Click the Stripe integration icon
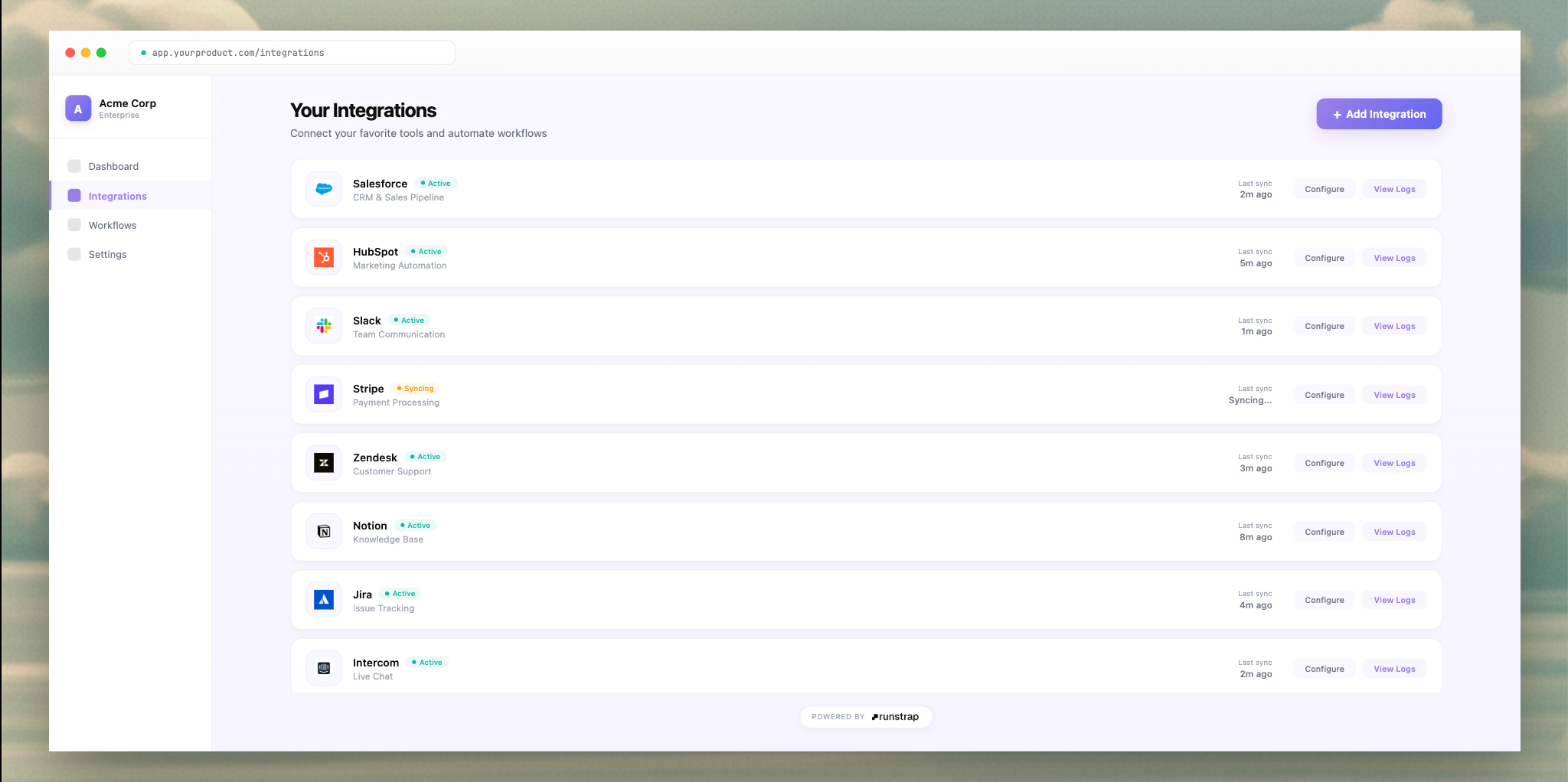 pos(323,394)
